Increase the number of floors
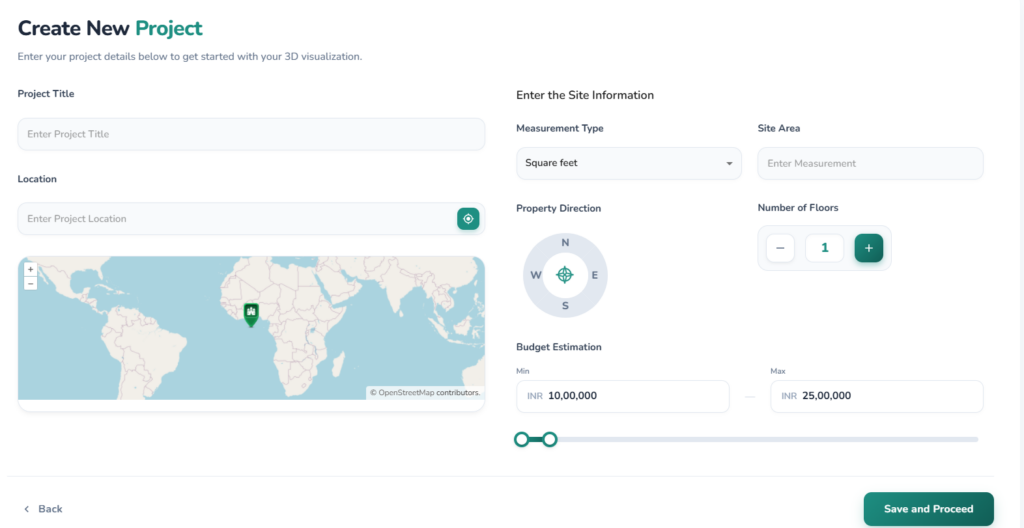 coord(868,248)
